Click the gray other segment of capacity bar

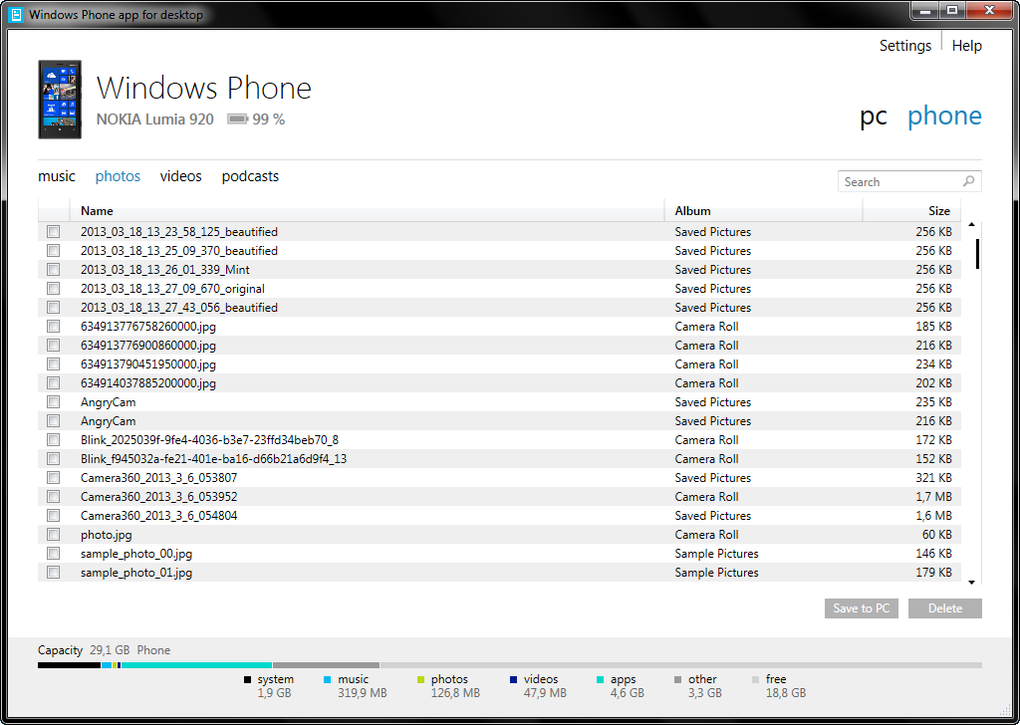click(326, 665)
